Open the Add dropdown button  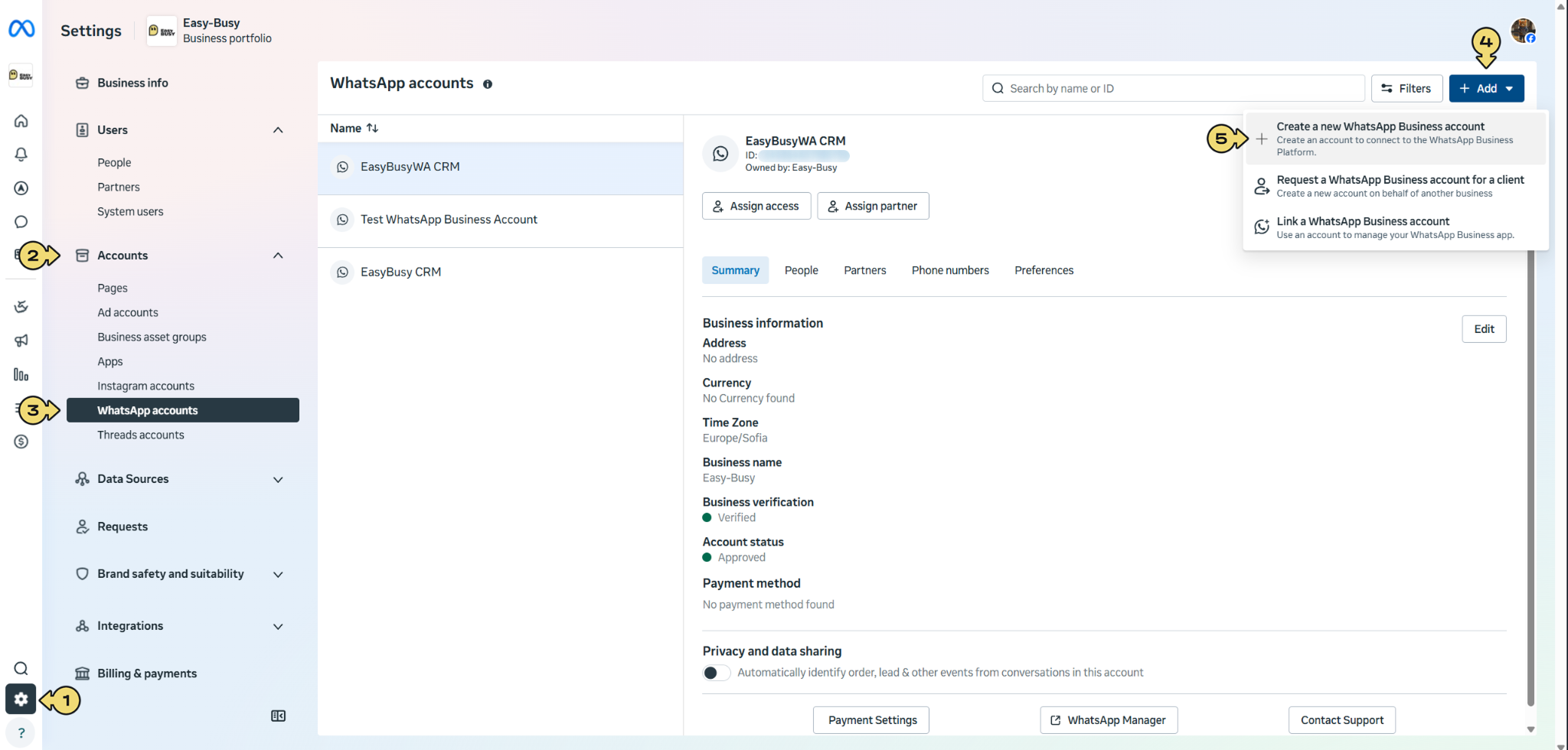tap(1486, 89)
